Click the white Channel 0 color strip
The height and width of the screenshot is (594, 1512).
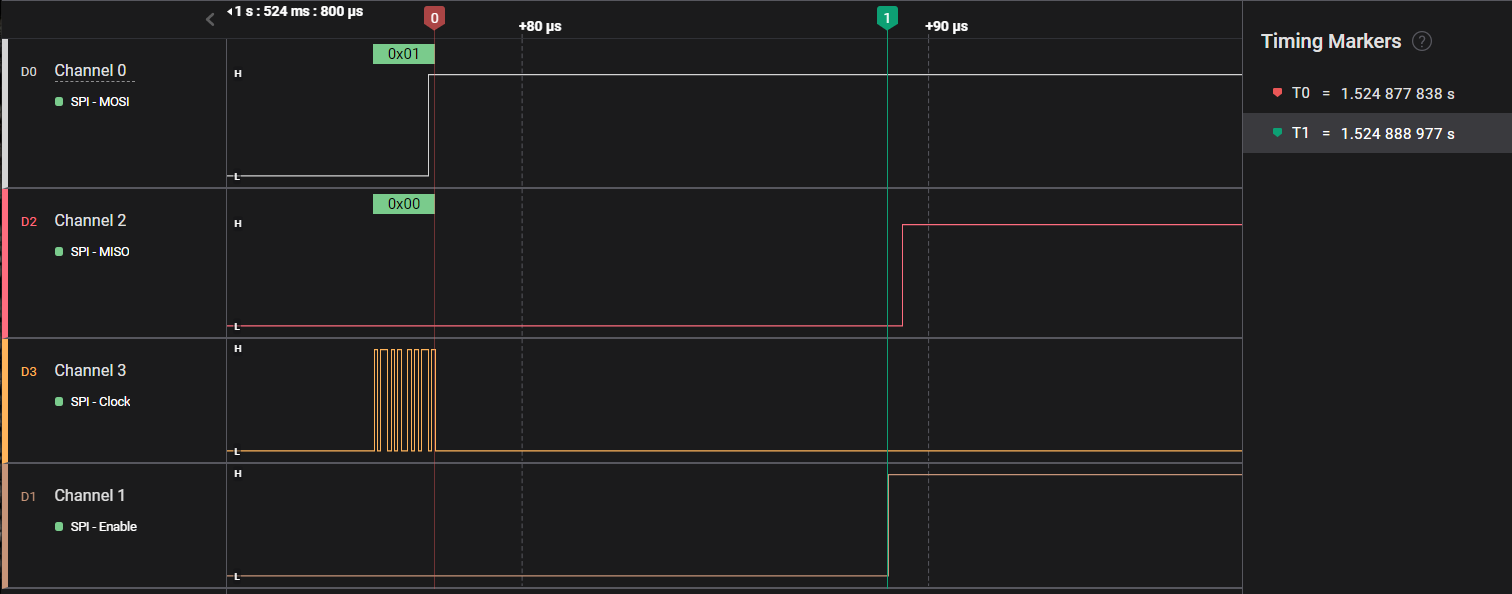coord(4,113)
